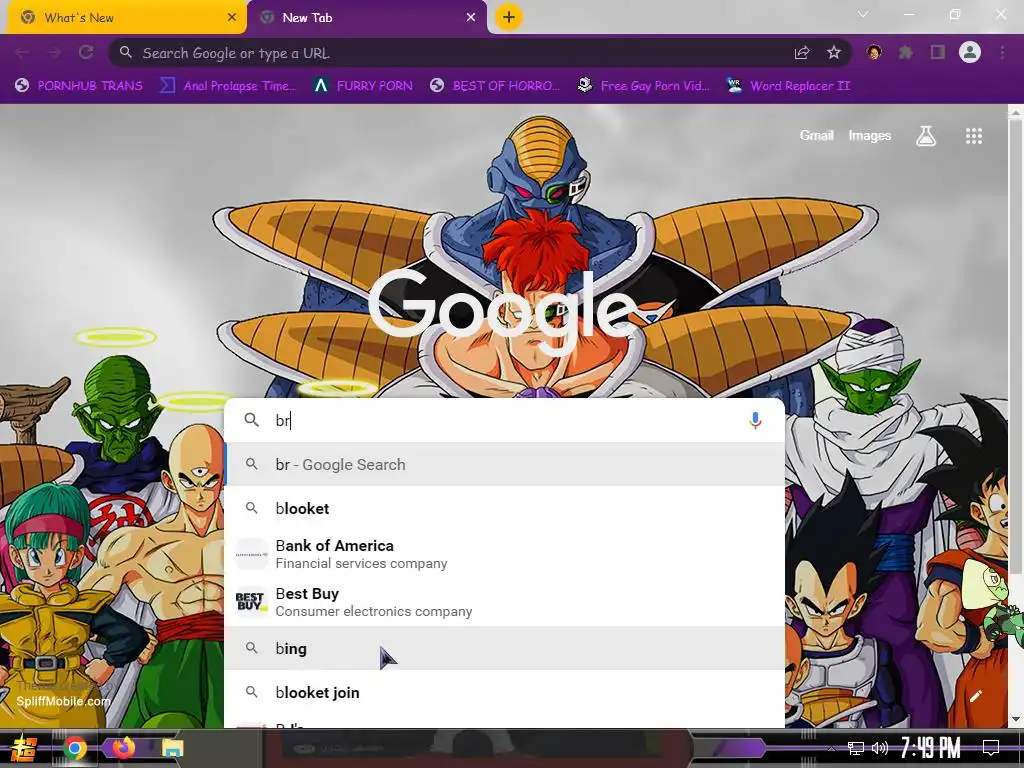Click the Chrome taskbar icon
Screen dimensions: 1024x768
click(74, 748)
